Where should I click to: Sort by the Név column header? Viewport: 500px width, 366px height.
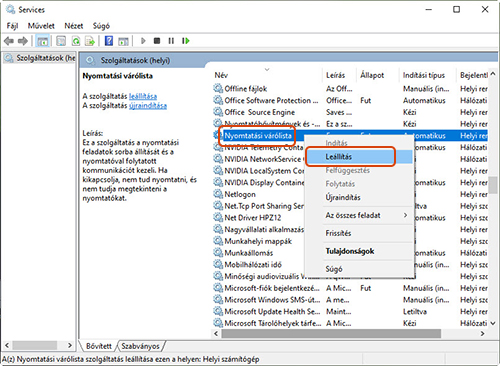pyautogui.click(x=267, y=75)
